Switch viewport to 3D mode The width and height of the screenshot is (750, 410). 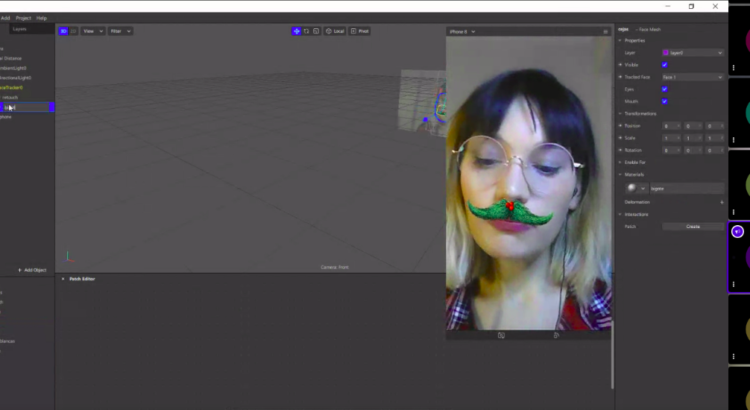click(x=64, y=31)
